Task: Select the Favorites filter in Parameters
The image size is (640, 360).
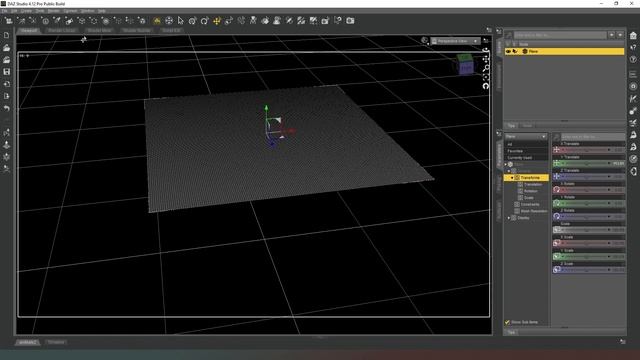Action: click(x=527, y=151)
